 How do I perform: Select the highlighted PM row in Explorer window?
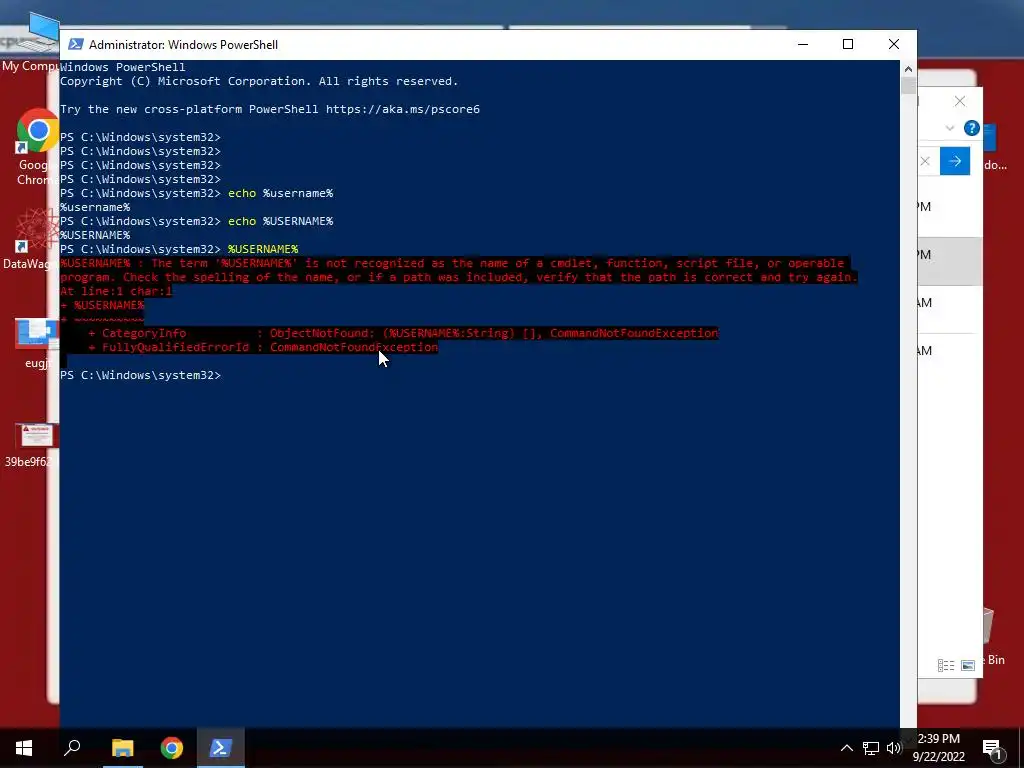pyautogui.click(x=950, y=255)
